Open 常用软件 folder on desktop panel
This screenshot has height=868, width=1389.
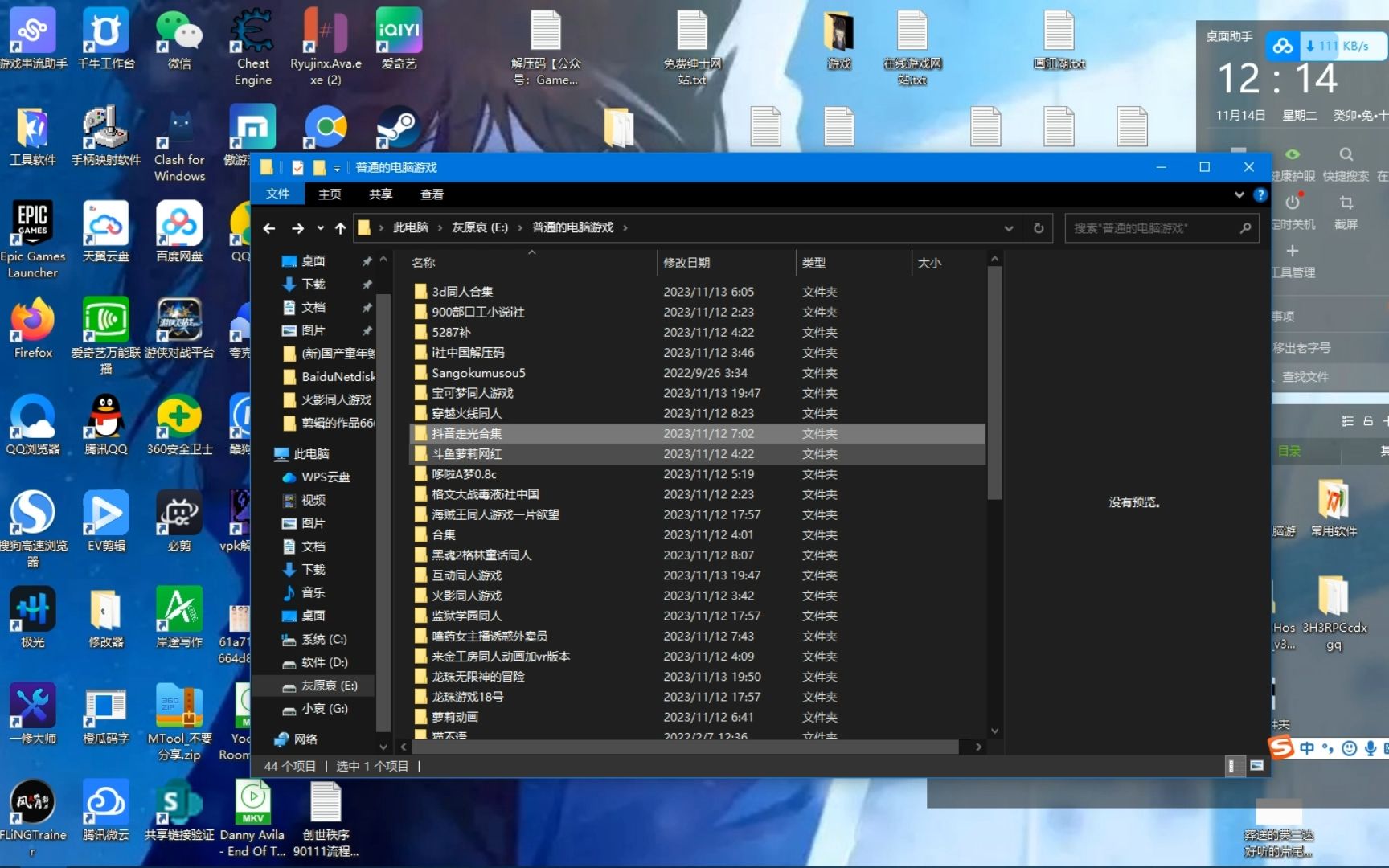point(1334,509)
